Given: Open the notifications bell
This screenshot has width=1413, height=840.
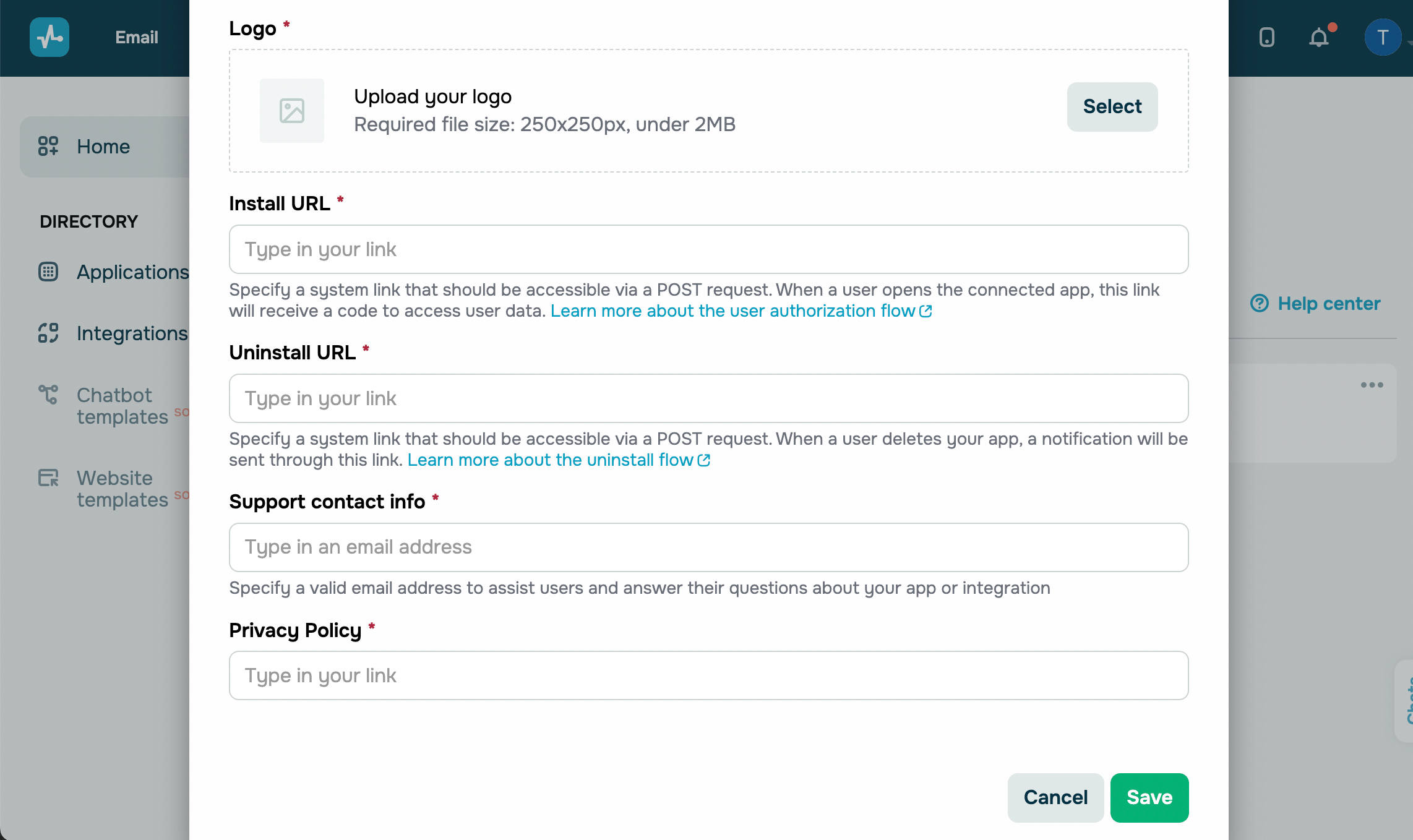Looking at the screenshot, I should [1319, 38].
